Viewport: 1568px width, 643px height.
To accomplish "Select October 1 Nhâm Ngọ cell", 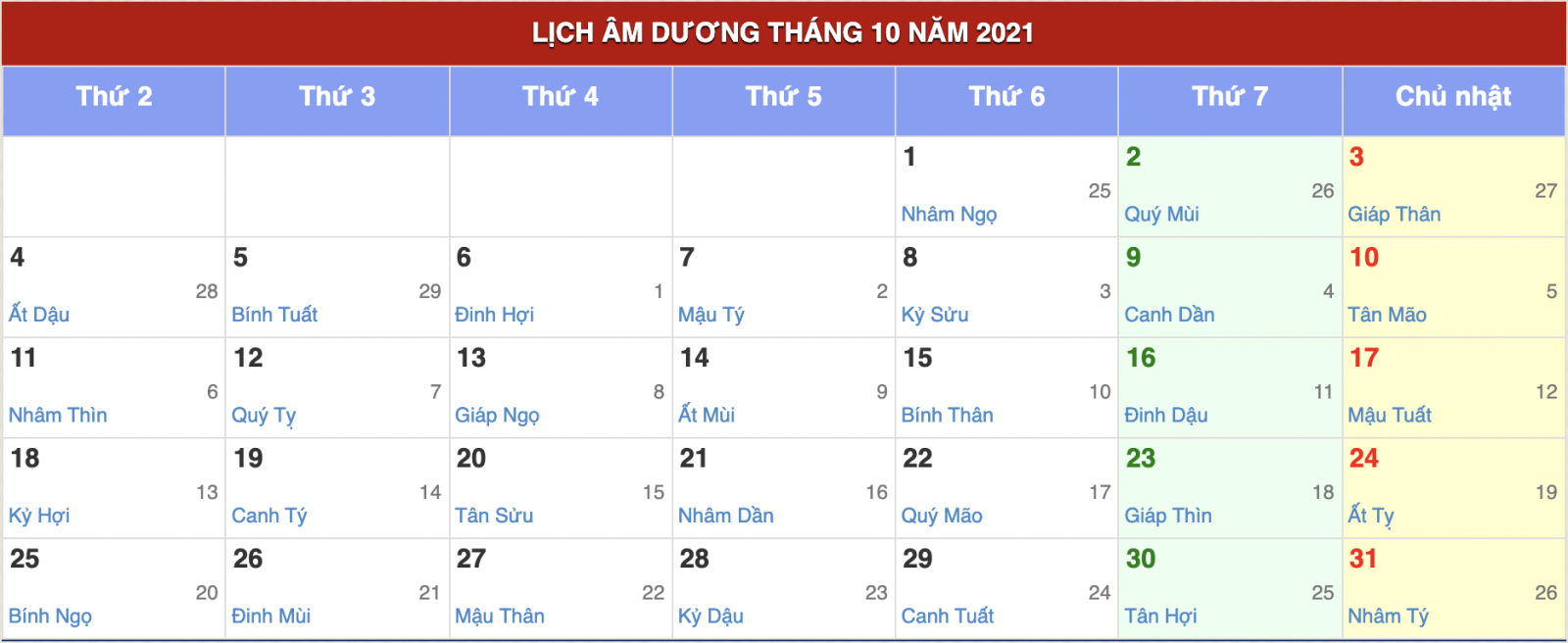I will pos(1006,186).
